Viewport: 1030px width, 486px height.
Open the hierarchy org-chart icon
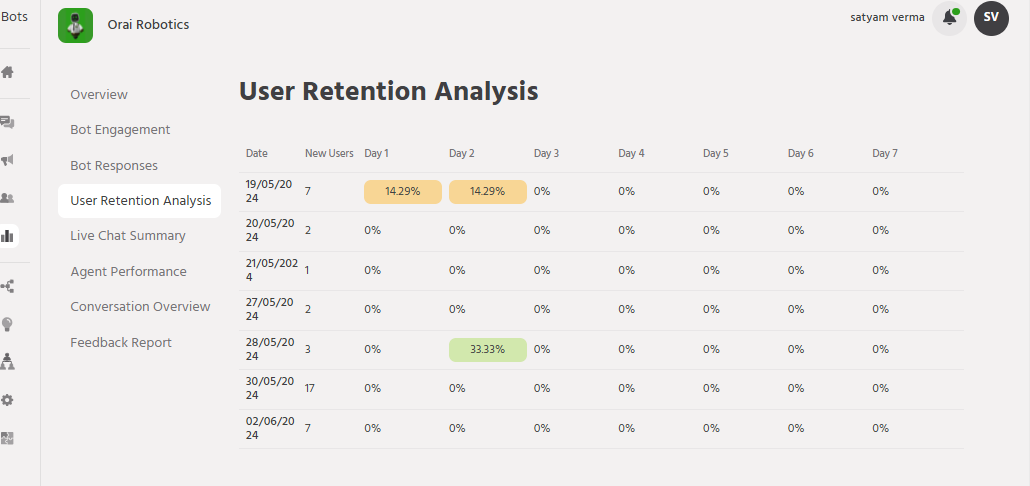pyautogui.click(x=8, y=361)
